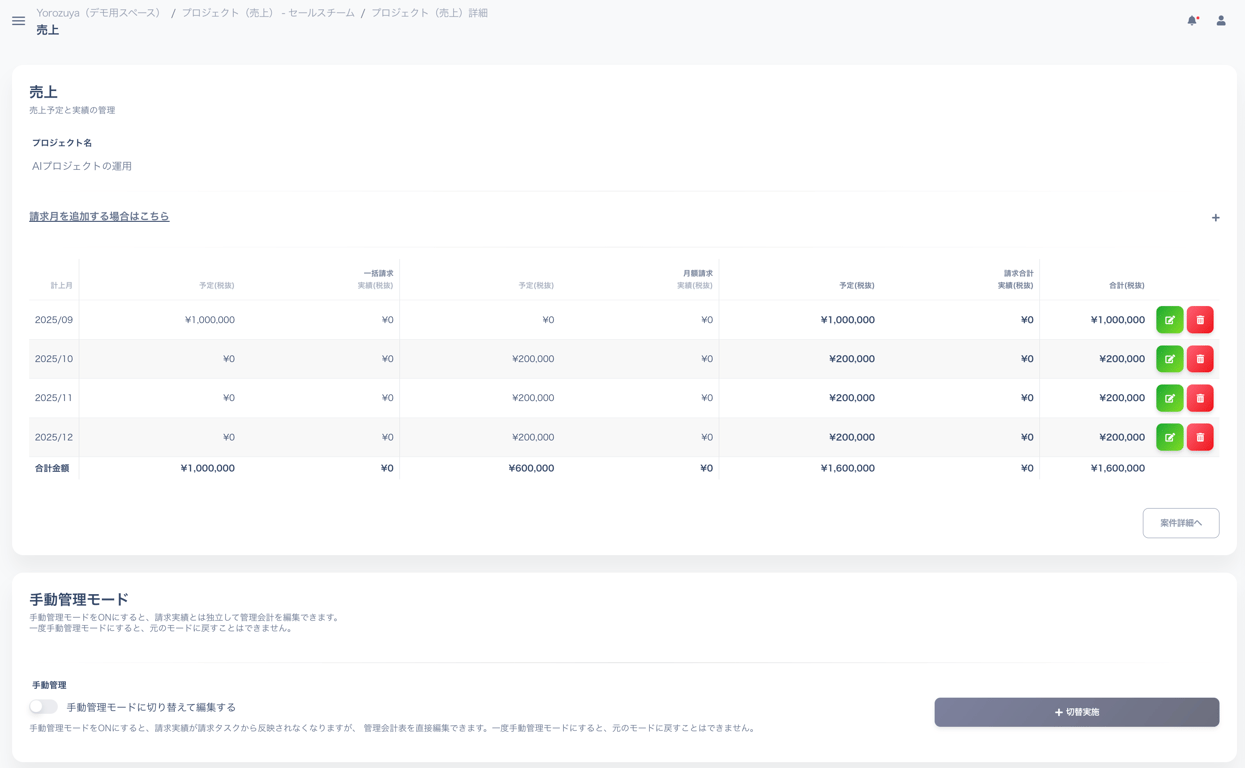Edit the 2025/12 revenue row
This screenshot has height=768, width=1245.
coord(1169,437)
